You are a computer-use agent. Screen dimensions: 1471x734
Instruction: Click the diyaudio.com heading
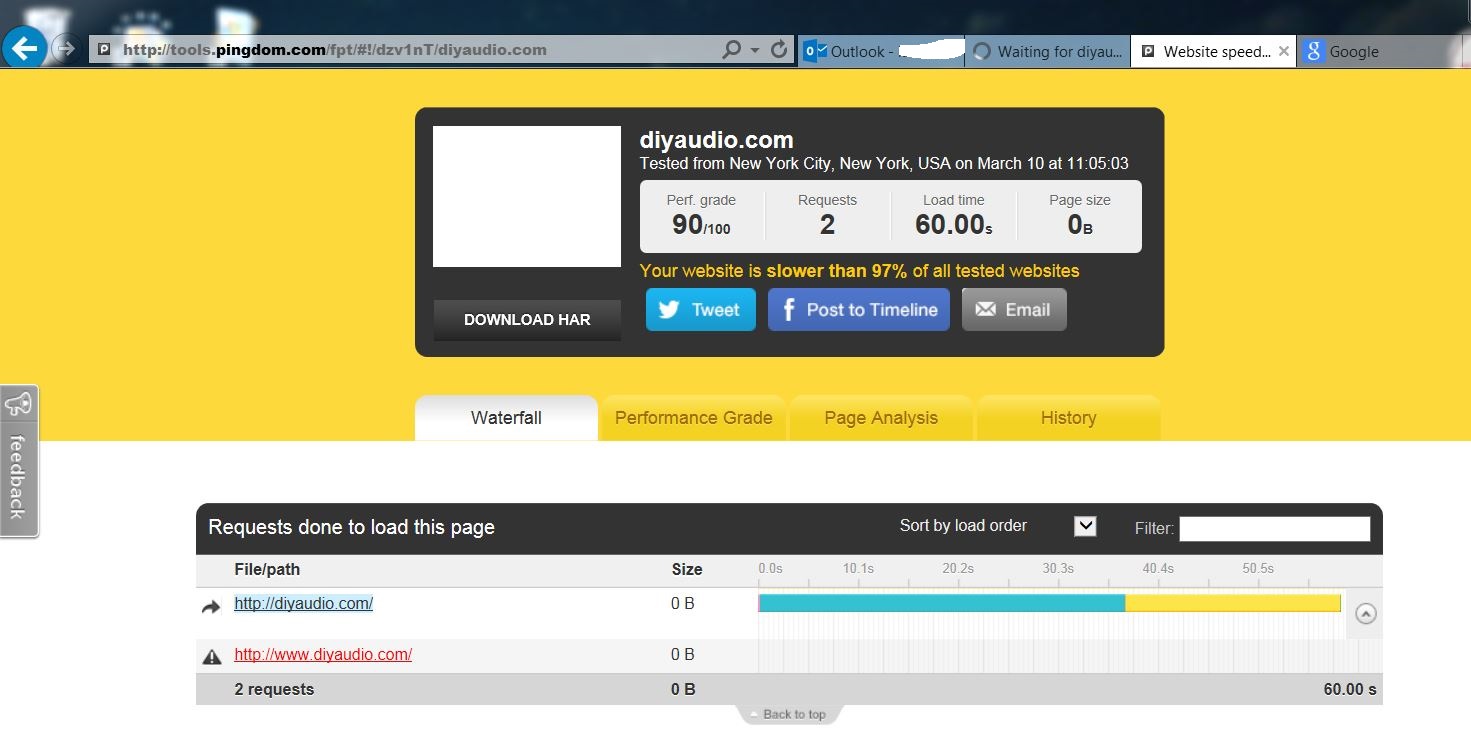click(716, 140)
